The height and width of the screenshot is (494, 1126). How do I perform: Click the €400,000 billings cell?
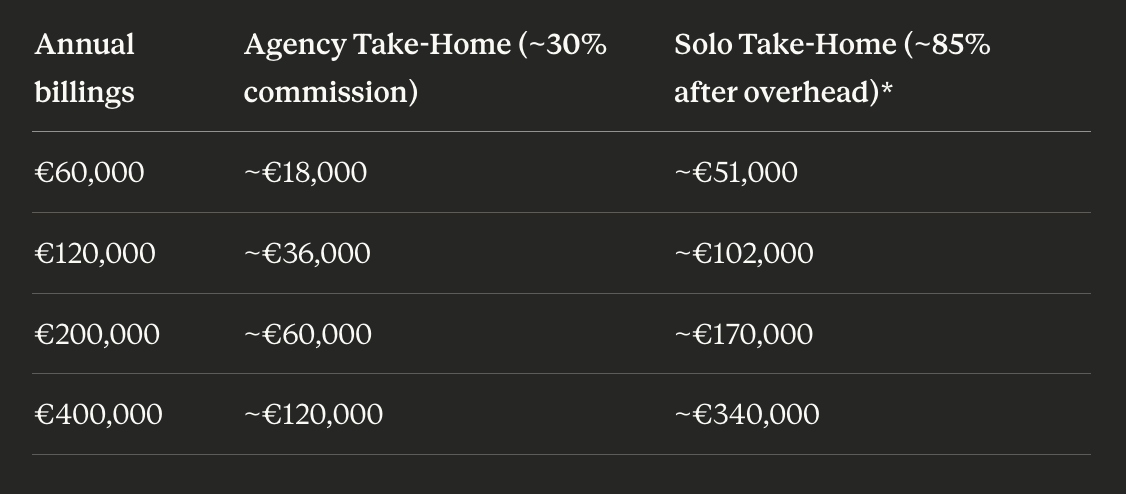pyautogui.click(x=98, y=414)
